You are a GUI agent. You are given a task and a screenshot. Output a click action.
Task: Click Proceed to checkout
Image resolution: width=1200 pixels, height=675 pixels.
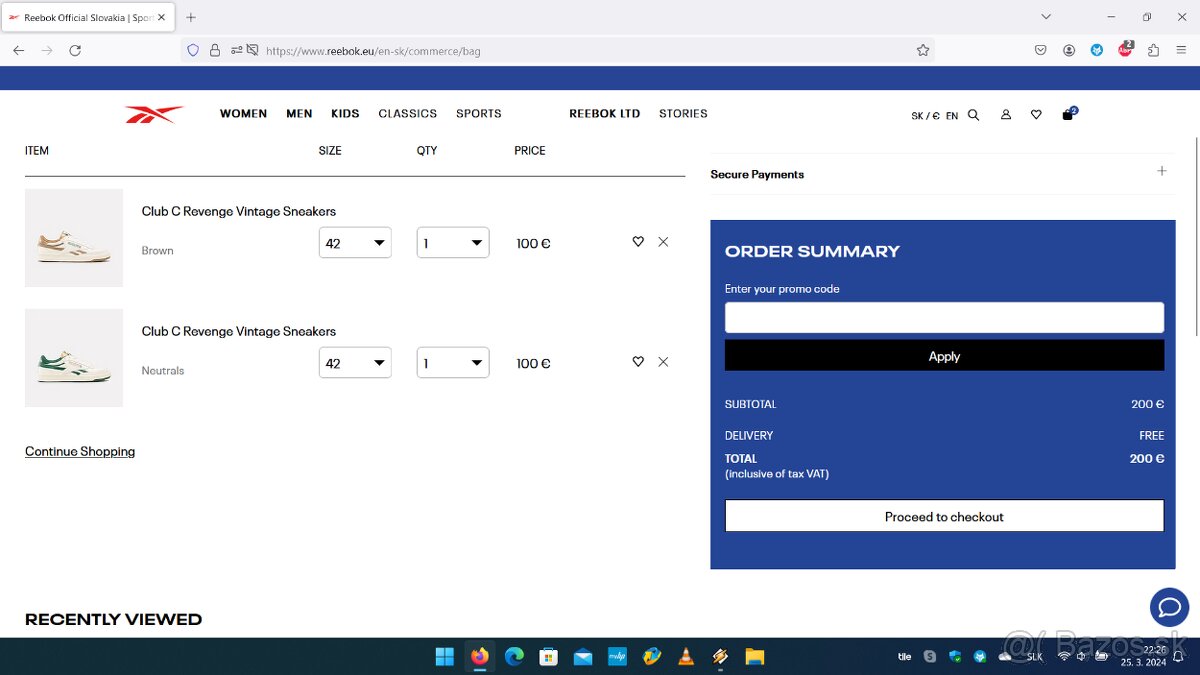[x=944, y=516]
